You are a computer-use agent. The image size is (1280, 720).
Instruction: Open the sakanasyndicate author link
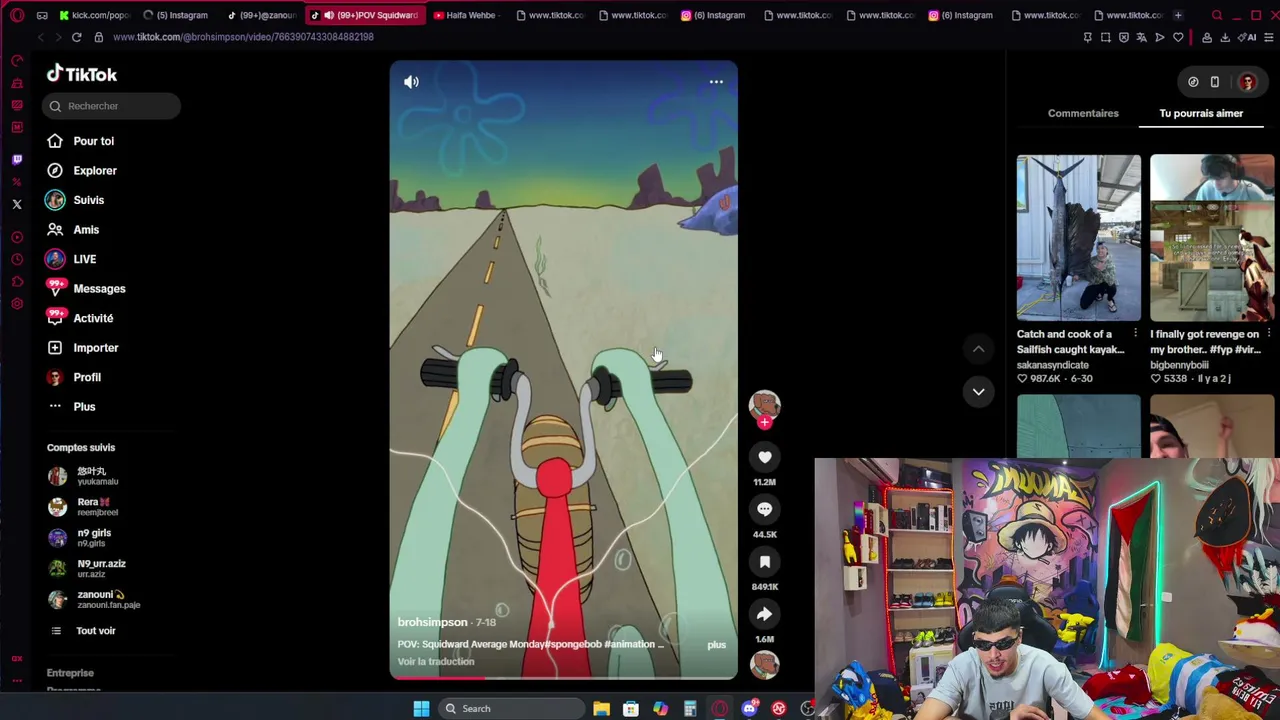(1053, 365)
